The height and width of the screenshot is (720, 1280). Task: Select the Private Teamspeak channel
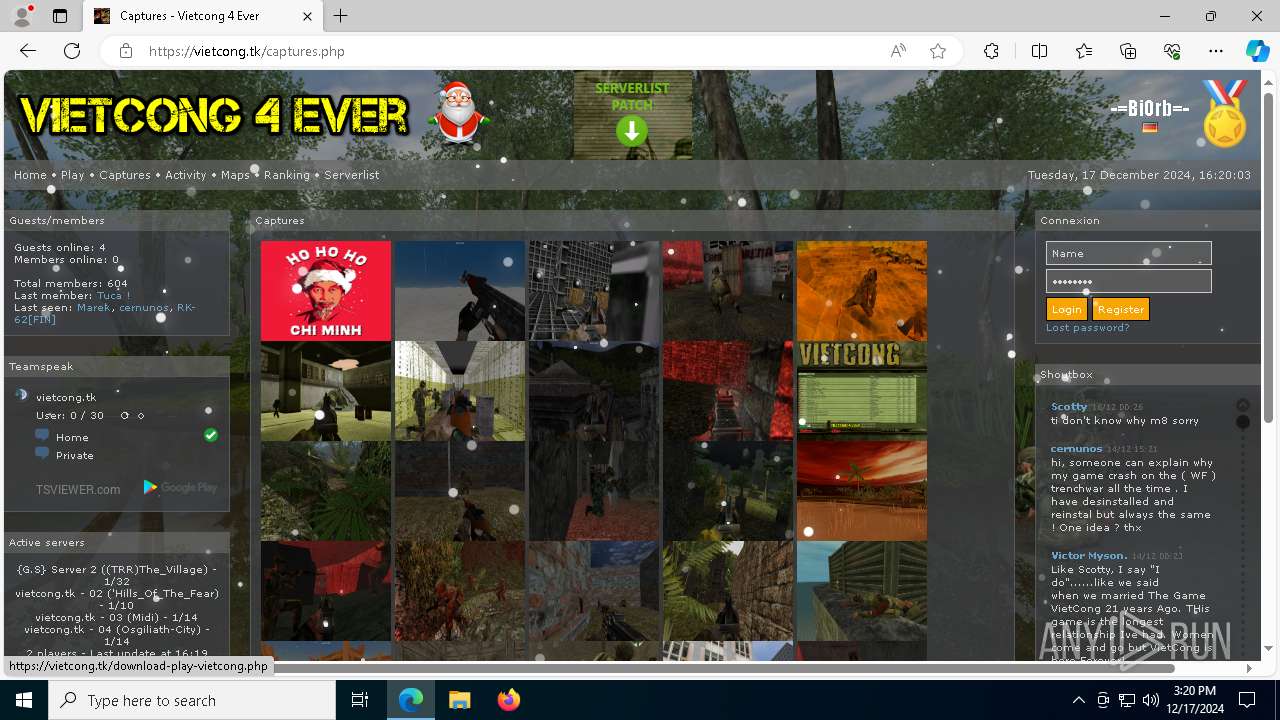[x=75, y=455]
